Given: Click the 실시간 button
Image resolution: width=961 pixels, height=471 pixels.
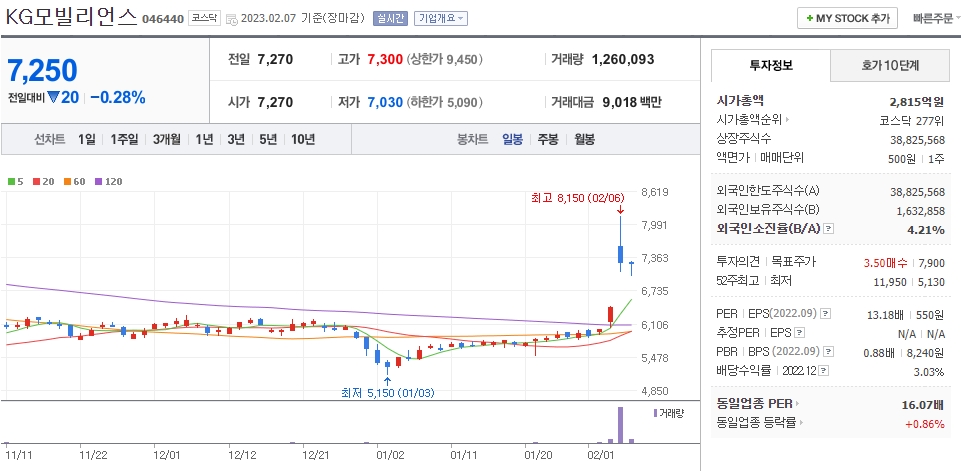Looking at the screenshot, I should coord(390,18).
